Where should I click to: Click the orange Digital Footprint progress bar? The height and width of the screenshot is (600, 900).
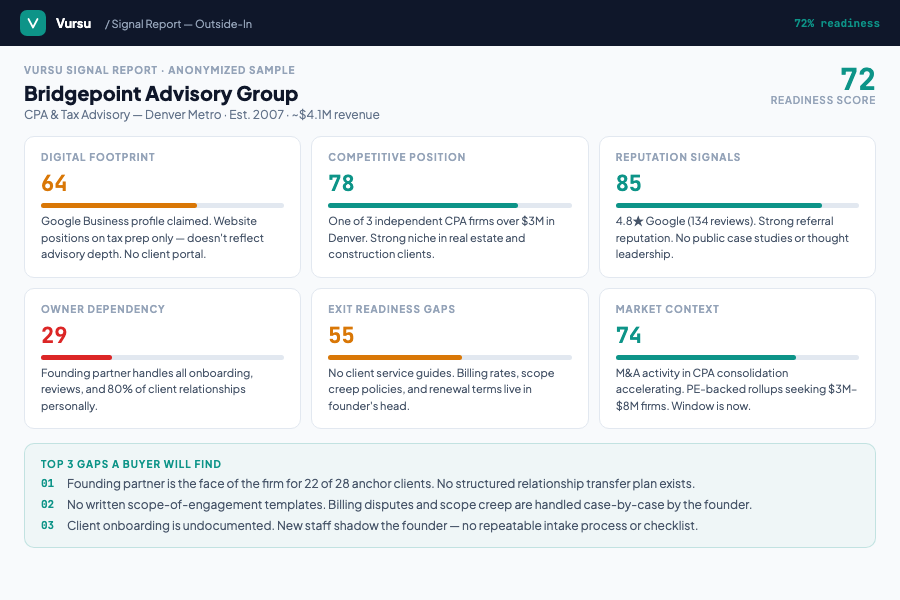click(x=162, y=206)
